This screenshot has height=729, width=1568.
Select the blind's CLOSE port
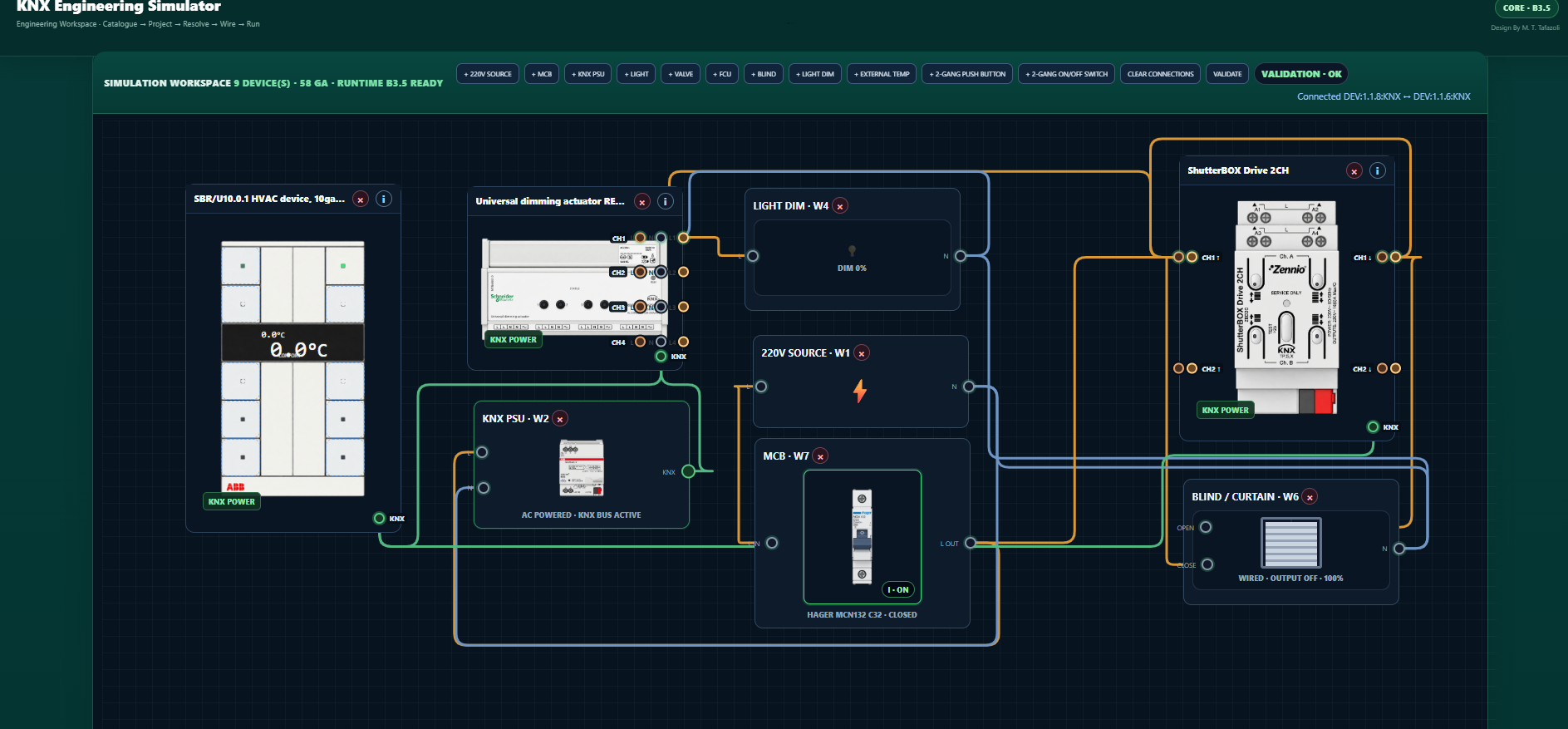point(1207,565)
